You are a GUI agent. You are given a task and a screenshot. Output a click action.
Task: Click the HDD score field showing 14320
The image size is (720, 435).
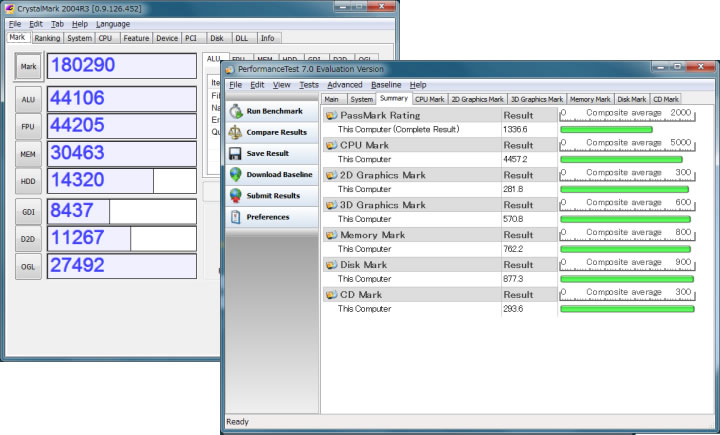(122, 181)
